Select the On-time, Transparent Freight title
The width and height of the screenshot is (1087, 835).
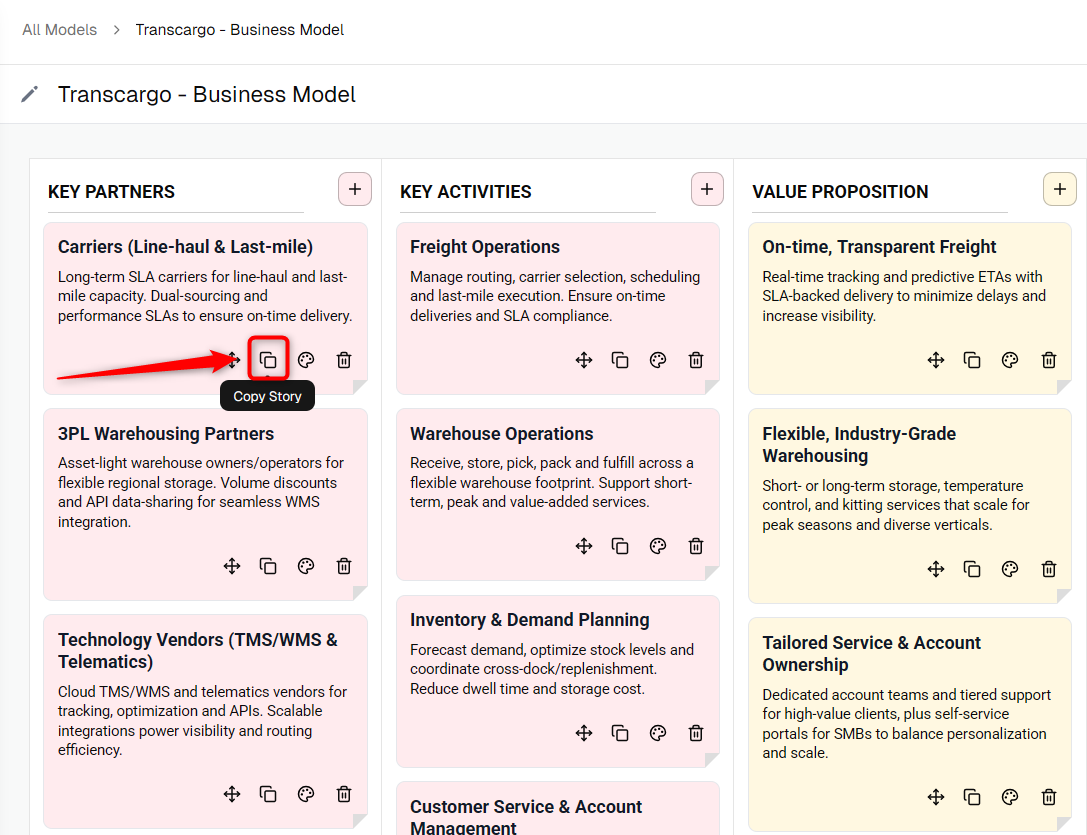click(879, 247)
